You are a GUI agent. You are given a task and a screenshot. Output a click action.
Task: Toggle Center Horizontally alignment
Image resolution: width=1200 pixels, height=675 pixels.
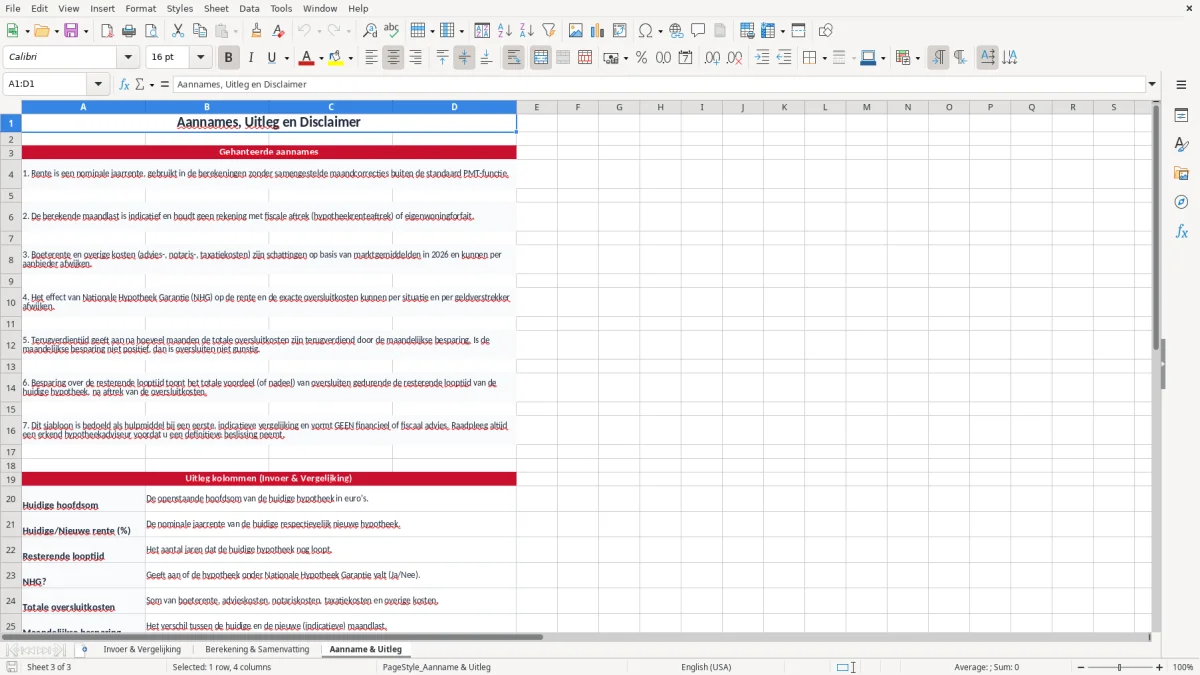[x=393, y=58]
